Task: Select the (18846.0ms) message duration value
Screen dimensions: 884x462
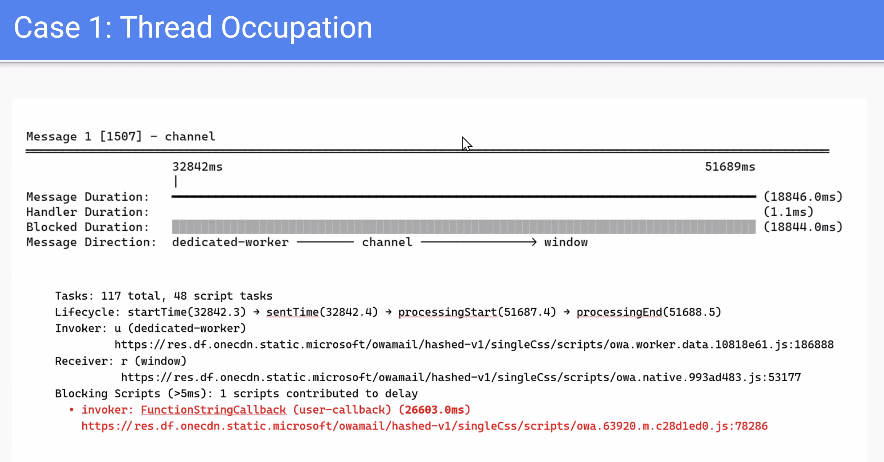Action: [x=803, y=197]
